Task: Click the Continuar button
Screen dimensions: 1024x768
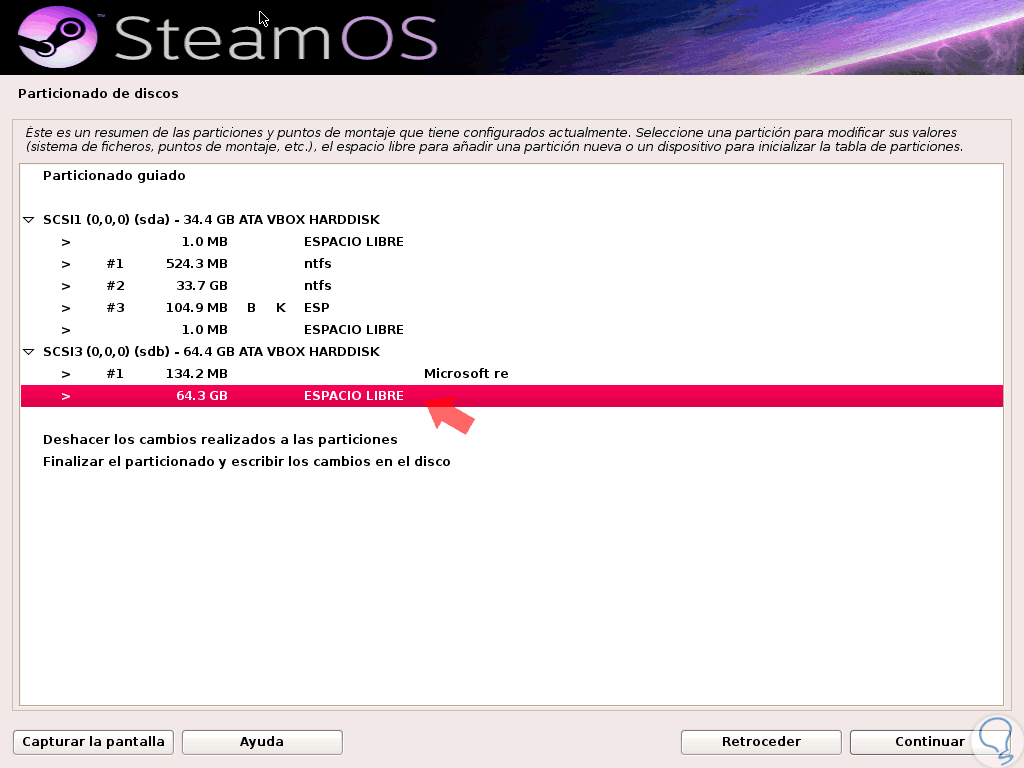Action: pos(929,742)
